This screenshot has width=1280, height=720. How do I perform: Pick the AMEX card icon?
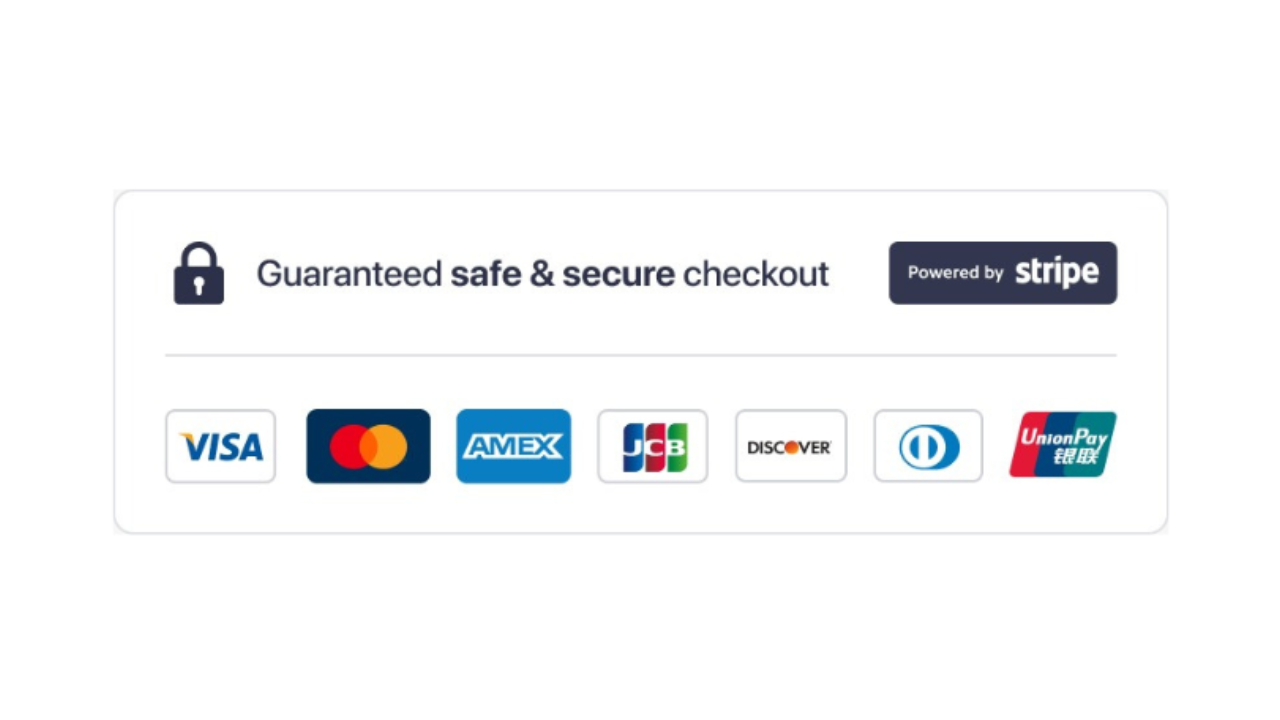click(514, 446)
